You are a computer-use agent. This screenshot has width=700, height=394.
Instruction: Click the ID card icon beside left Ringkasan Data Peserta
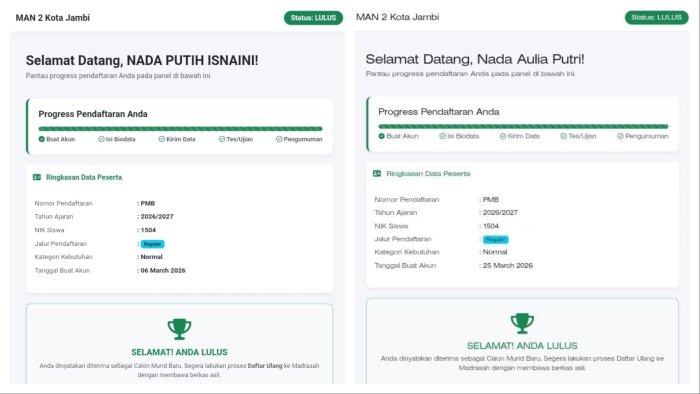point(37,177)
